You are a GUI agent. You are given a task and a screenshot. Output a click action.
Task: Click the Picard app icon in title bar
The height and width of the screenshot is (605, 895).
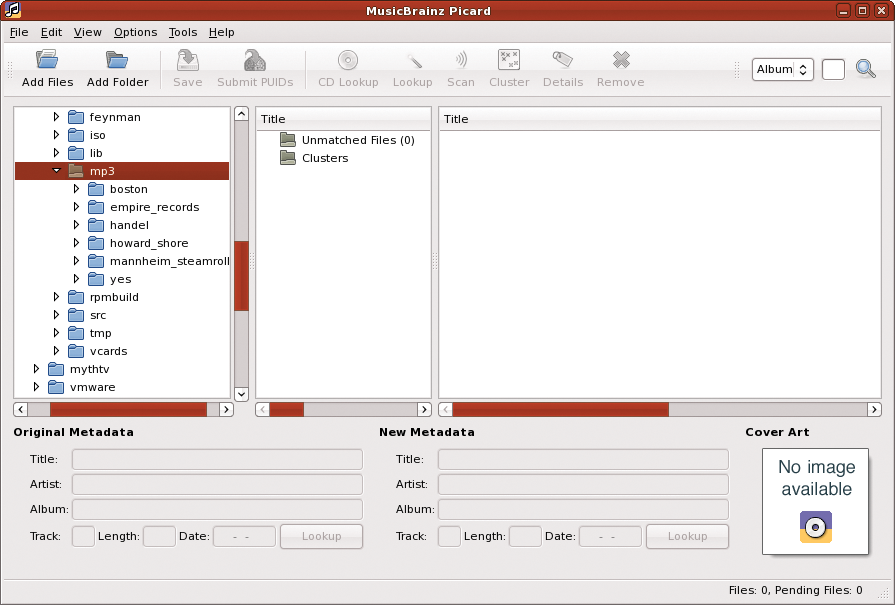pos(12,10)
